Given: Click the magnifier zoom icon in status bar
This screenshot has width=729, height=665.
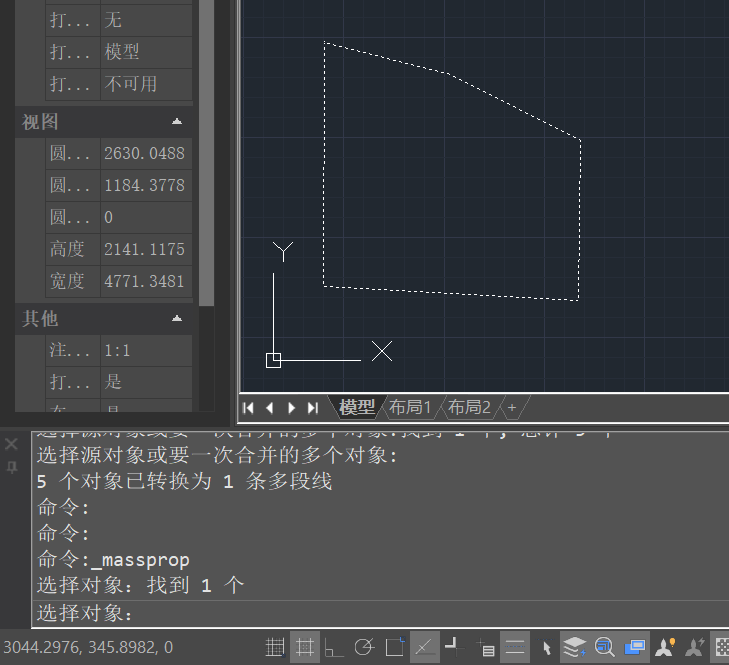Looking at the screenshot, I should pyautogui.click(x=604, y=647).
